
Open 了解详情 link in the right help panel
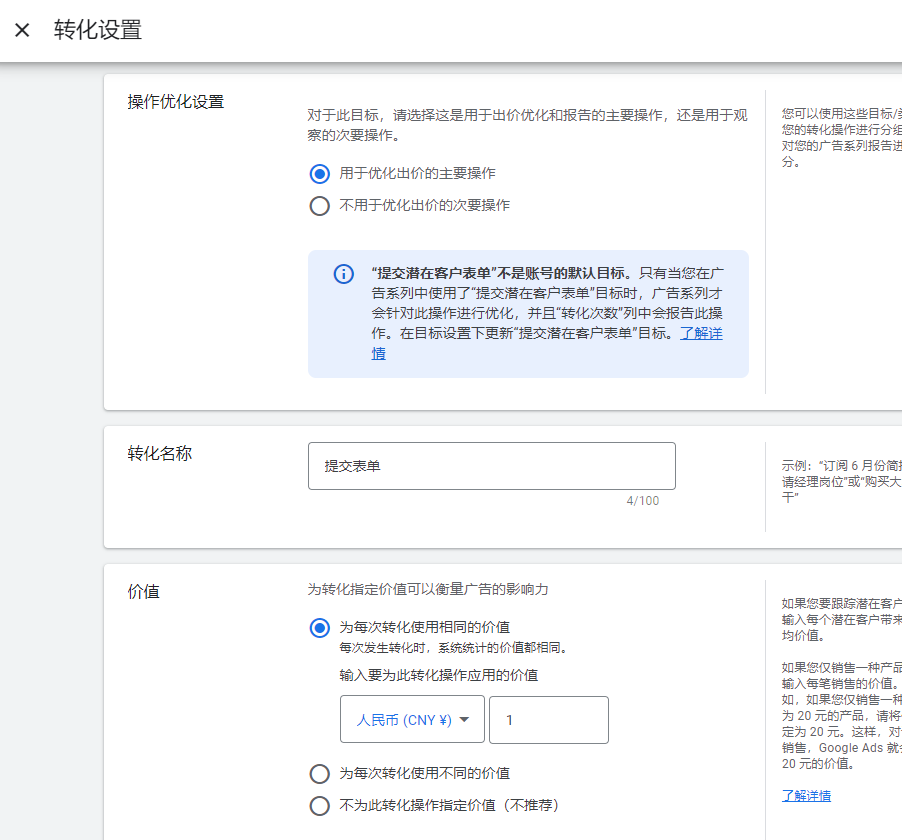point(806,796)
